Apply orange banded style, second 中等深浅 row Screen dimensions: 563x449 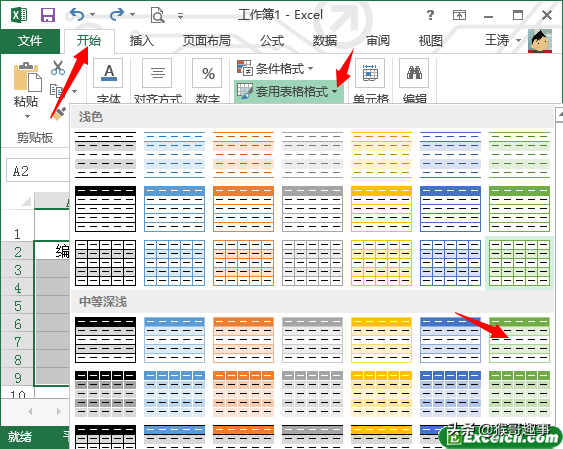pos(243,394)
